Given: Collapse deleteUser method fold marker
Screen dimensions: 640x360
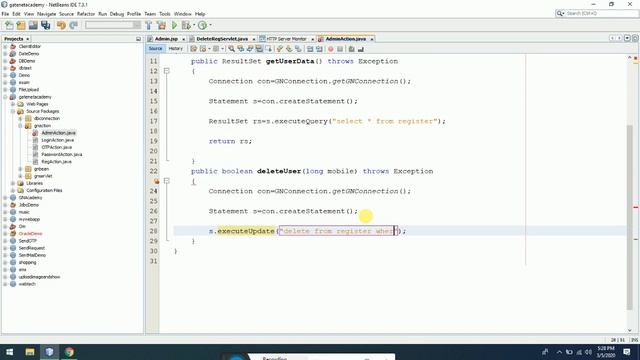Looking at the screenshot, I should [167, 181].
